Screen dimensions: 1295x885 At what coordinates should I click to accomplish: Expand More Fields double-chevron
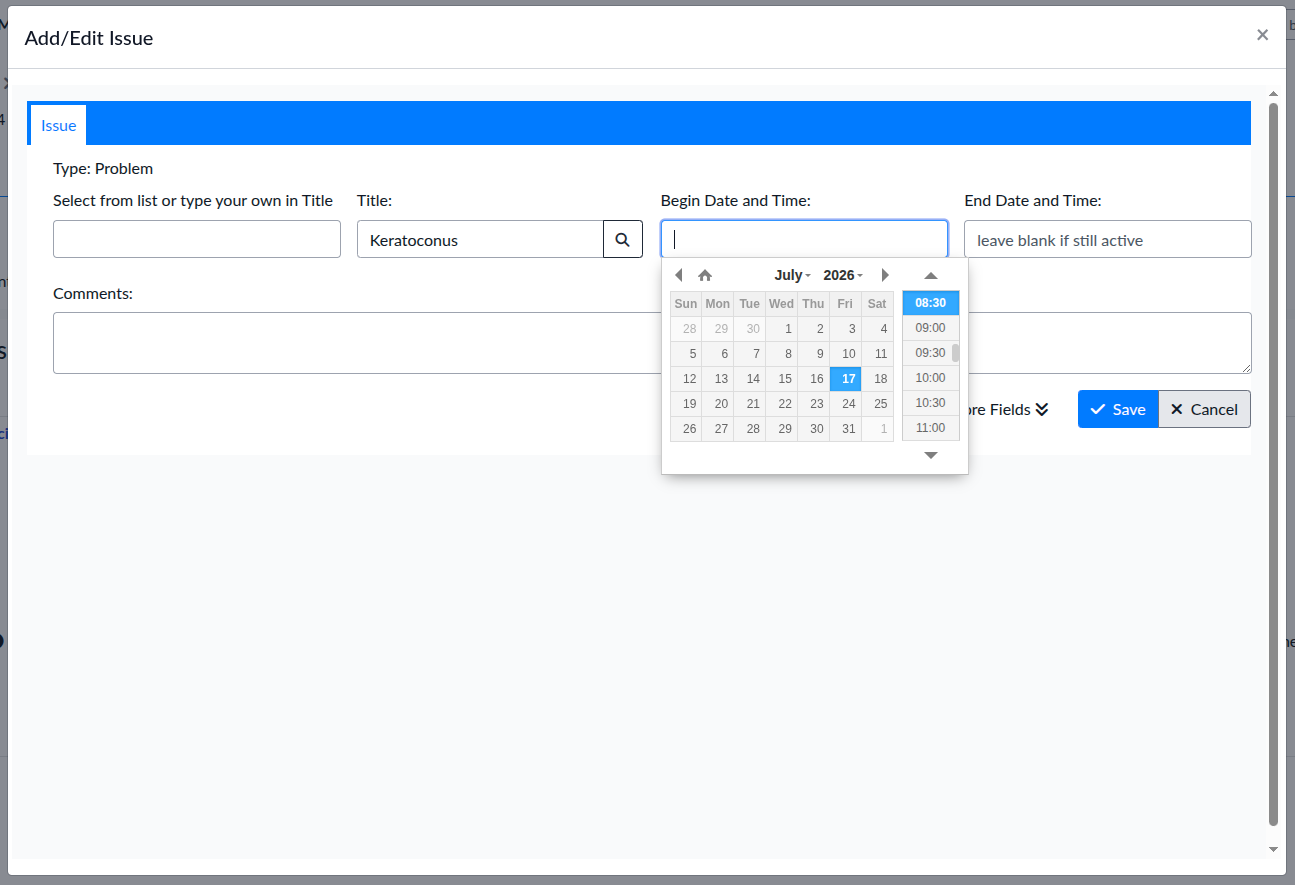[1042, 409]
